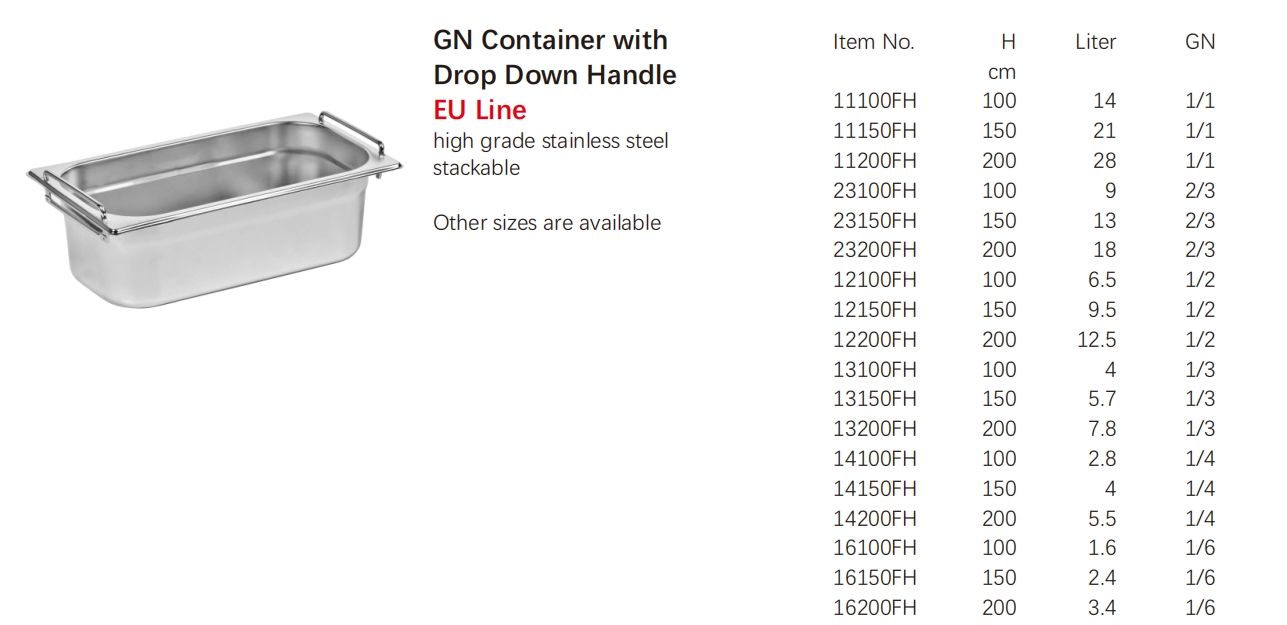This screenshot has height=625, width=1287.
Task: Click the Other sizes are available text
Action: click(547, 223)
